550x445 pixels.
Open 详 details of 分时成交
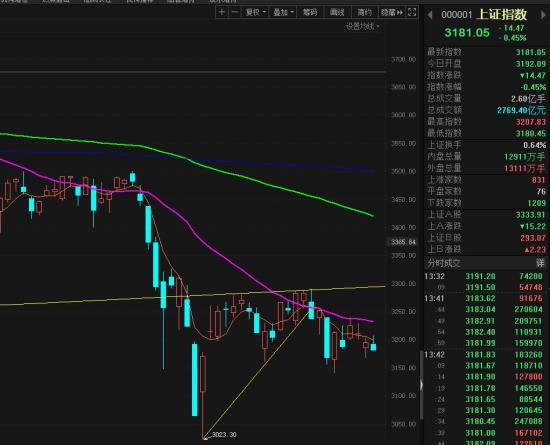click(x=540, y=263)
